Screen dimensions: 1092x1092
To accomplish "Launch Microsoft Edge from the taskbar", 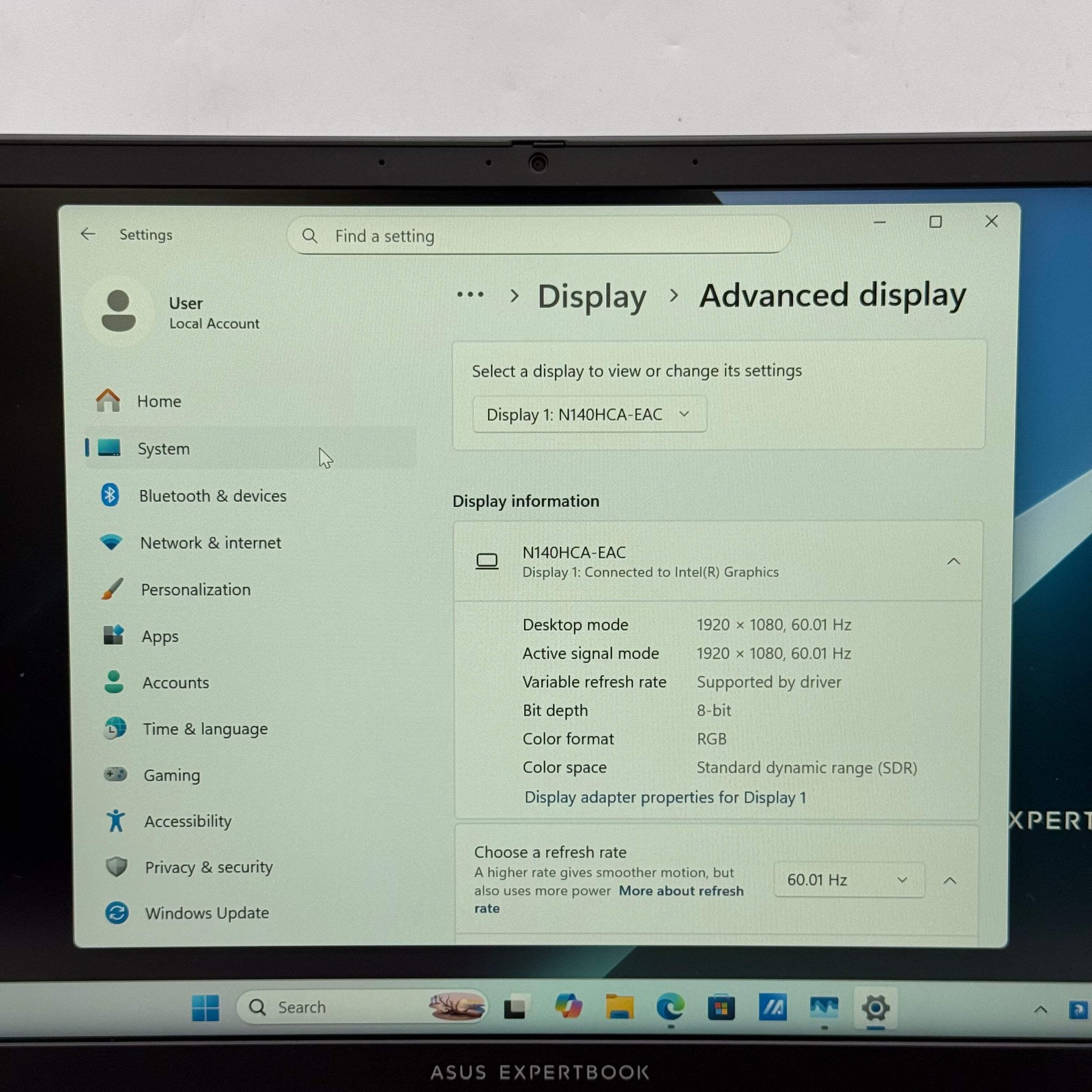I will click(670, 1007).
